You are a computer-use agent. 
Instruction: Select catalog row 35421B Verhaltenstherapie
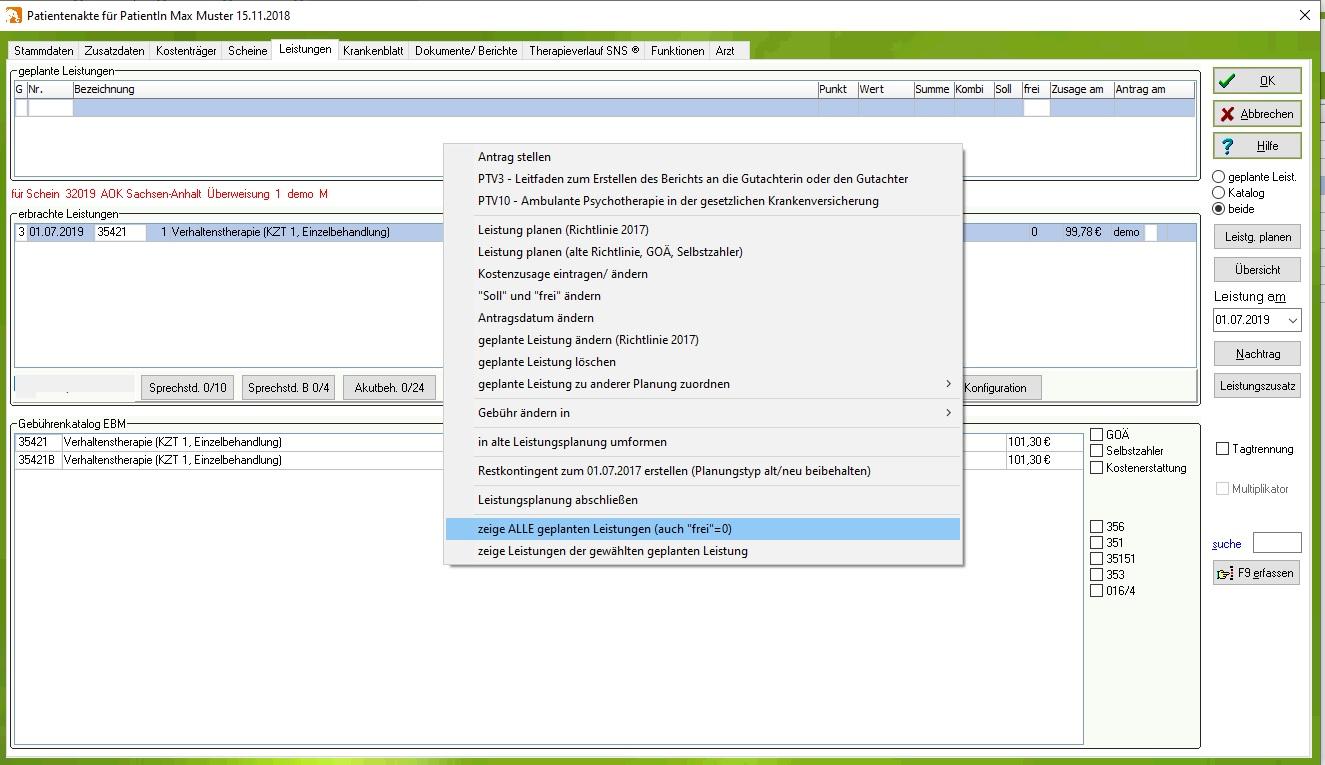549,460
